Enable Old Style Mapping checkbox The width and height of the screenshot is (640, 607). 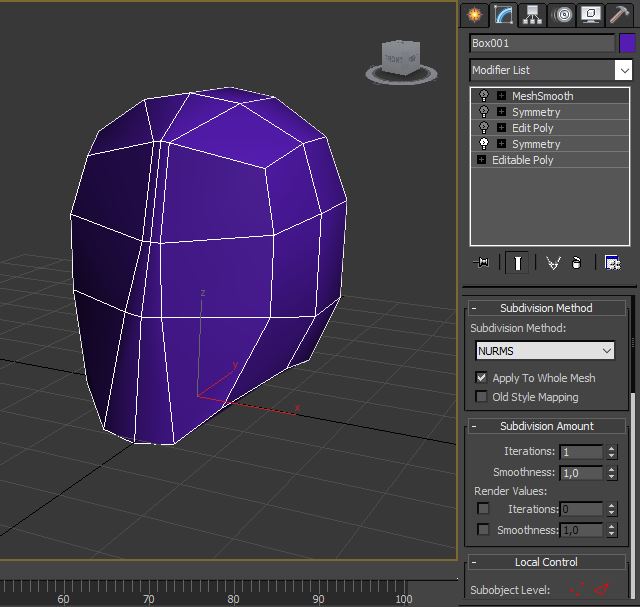point(482,397)
